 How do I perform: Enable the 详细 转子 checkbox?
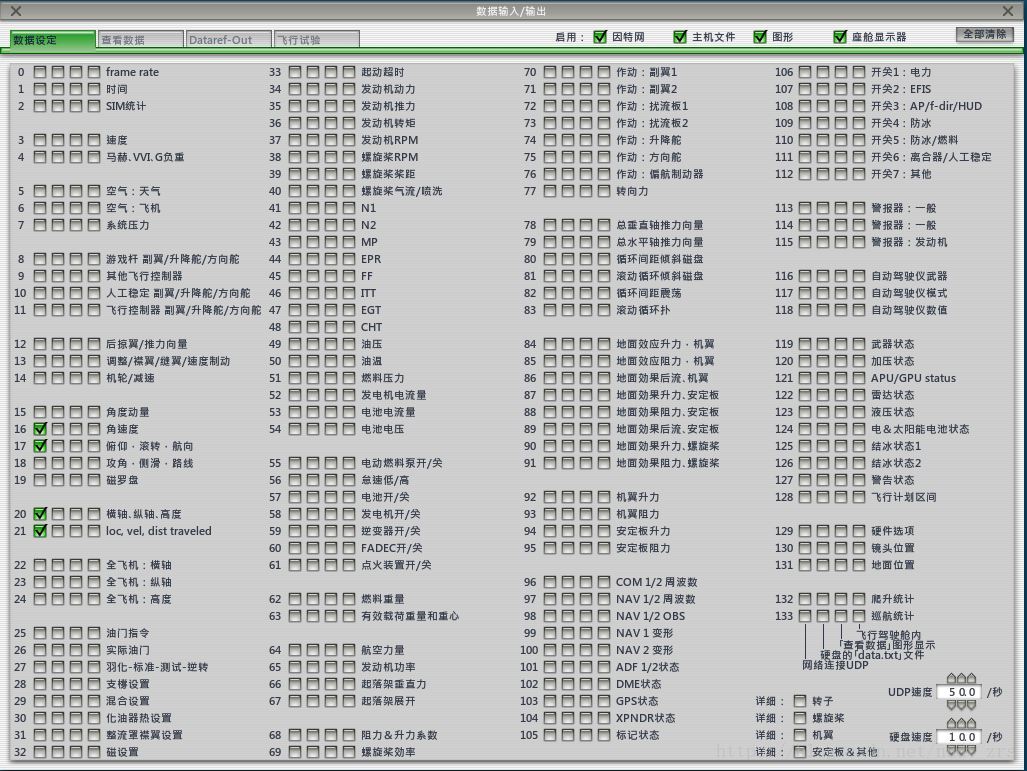(800, 701)
